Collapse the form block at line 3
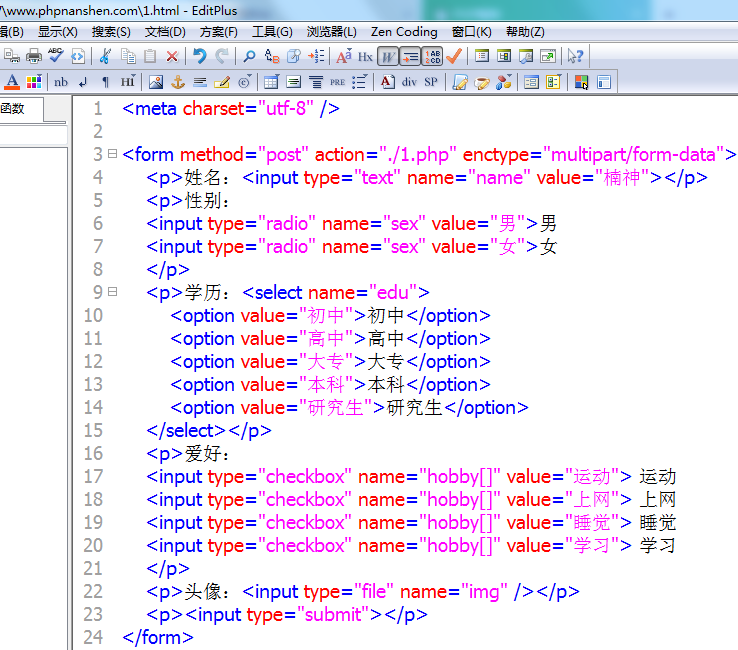The width and height of the screenshot is (738, 650). pyautogui.click(x=112, y=154)
